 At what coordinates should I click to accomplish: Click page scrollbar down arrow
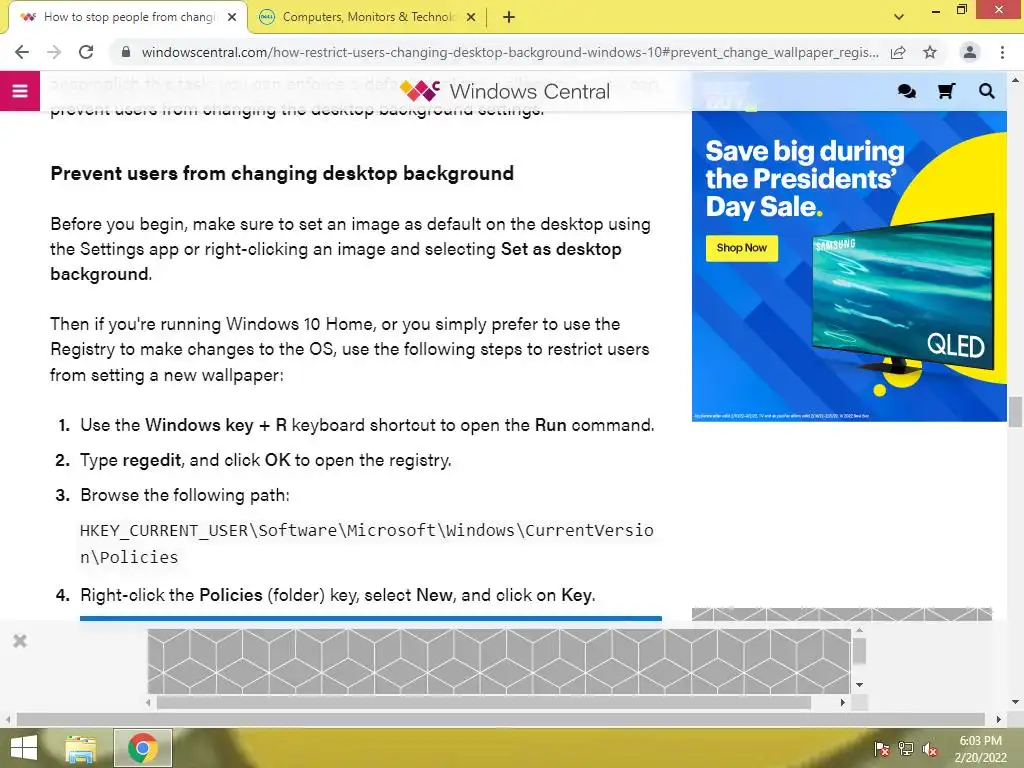tap(1015, 702)
